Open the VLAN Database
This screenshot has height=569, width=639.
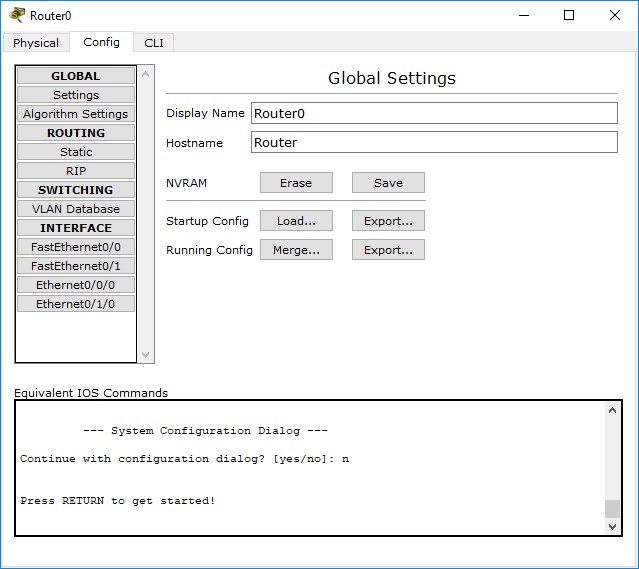click(76, 209)
